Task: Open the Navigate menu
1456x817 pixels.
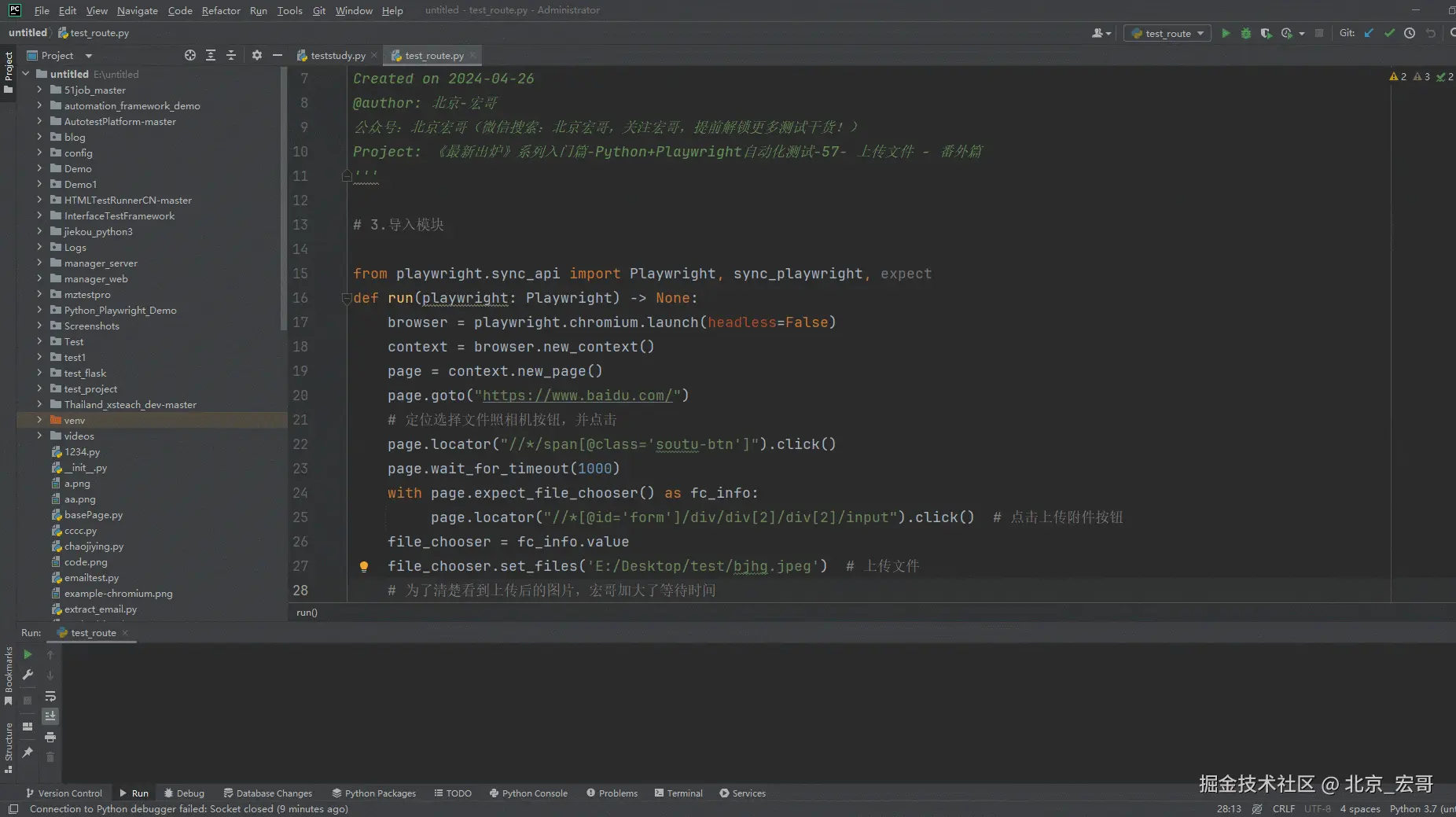Action: coord(138,10)
